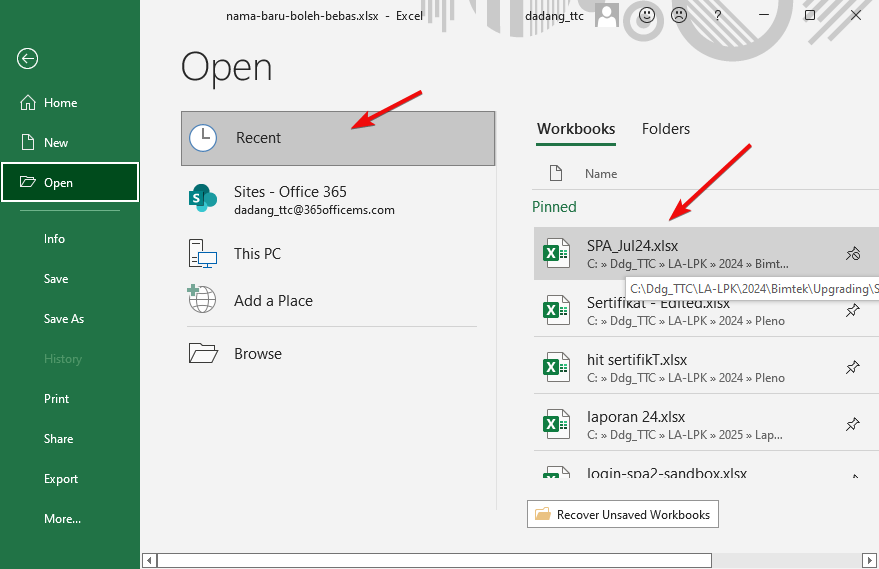Screen dimensions: 879x569
Task: Click the scrollbar left arrow
Action: click(149, 561)
